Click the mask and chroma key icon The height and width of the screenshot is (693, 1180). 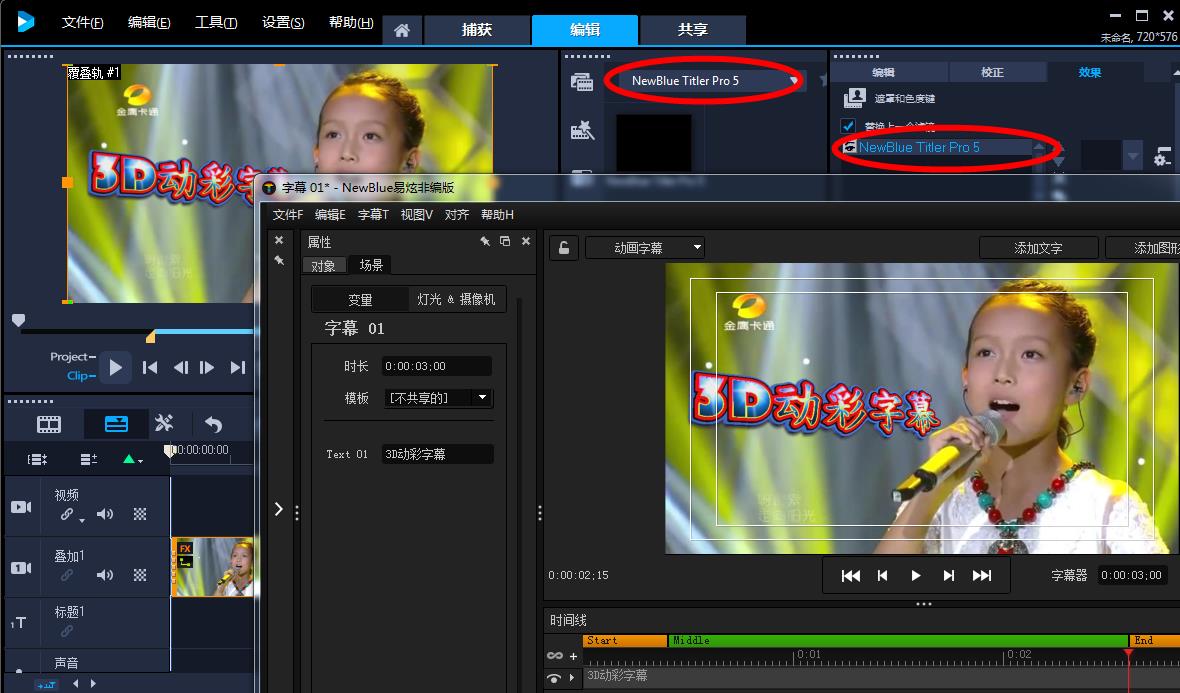click(x=854, y=98)
